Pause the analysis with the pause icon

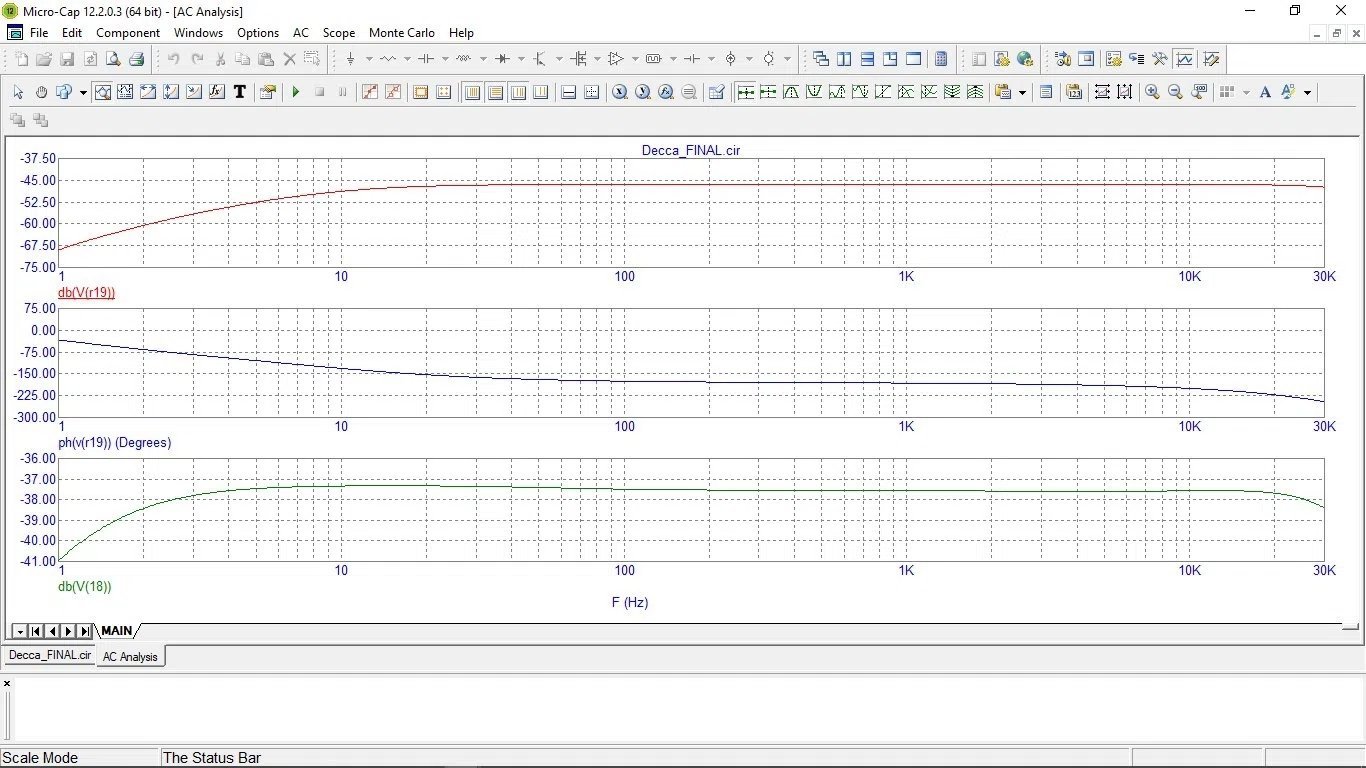[x=343, y=92]
